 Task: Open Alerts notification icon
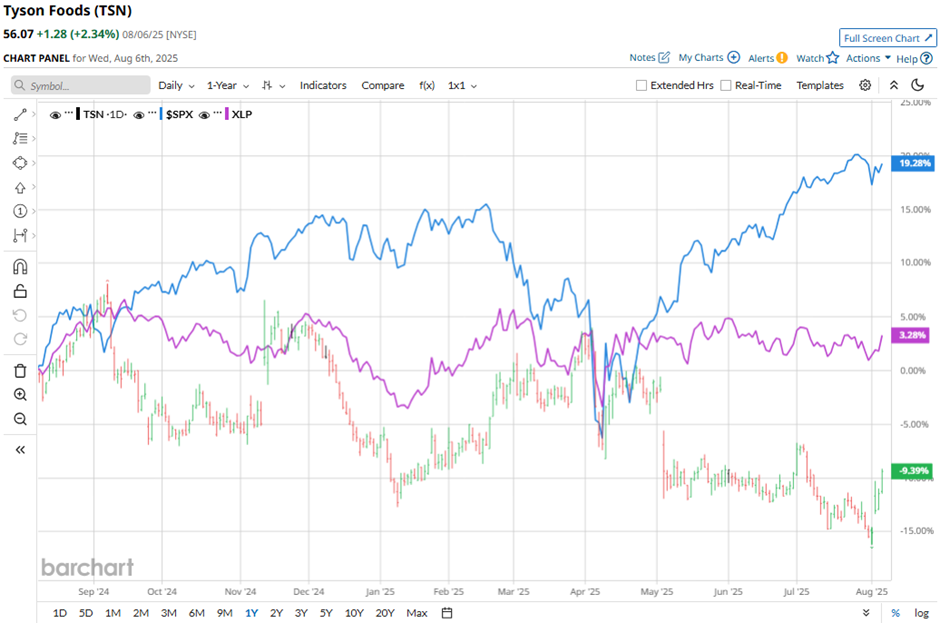click(782, 58)
